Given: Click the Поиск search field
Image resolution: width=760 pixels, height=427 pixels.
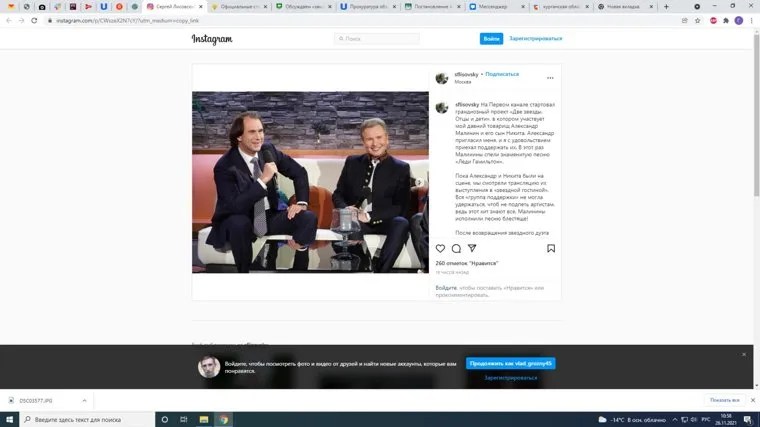Looking at the screenshot, I should [x=377, y=39].
